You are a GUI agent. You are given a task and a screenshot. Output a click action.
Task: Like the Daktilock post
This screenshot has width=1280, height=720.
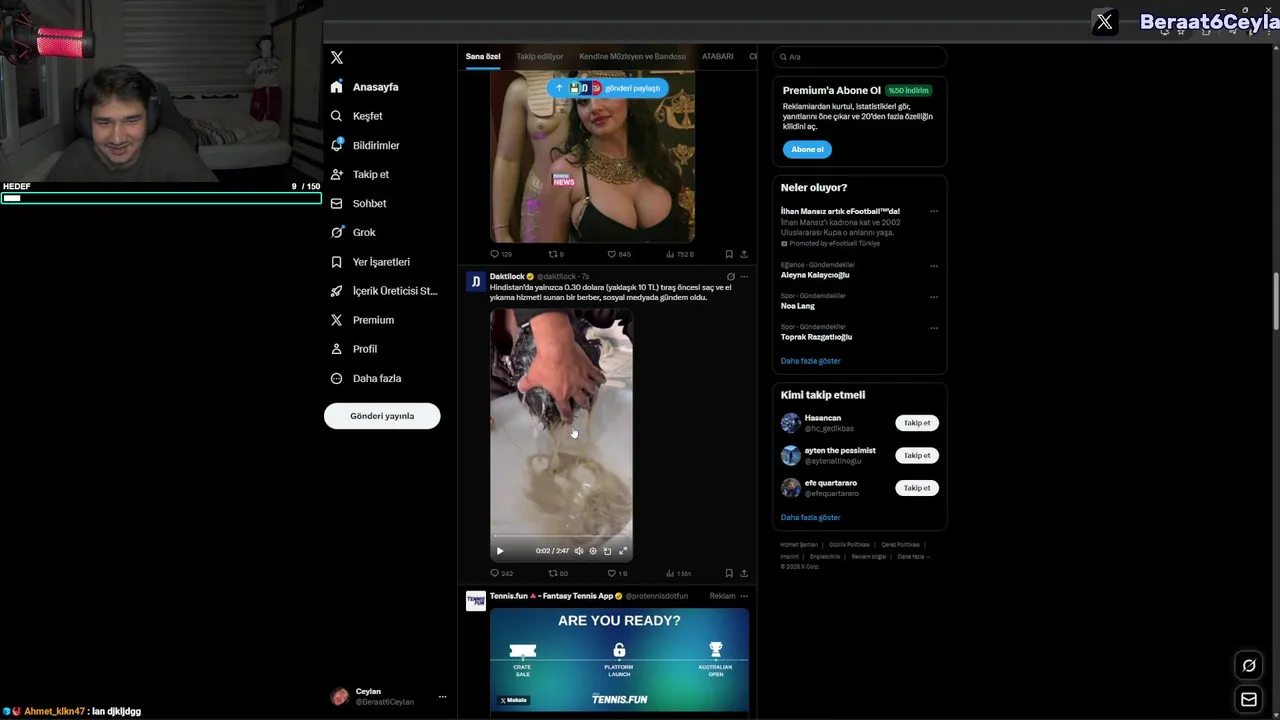pyautogui.click(x=617, y=574)
